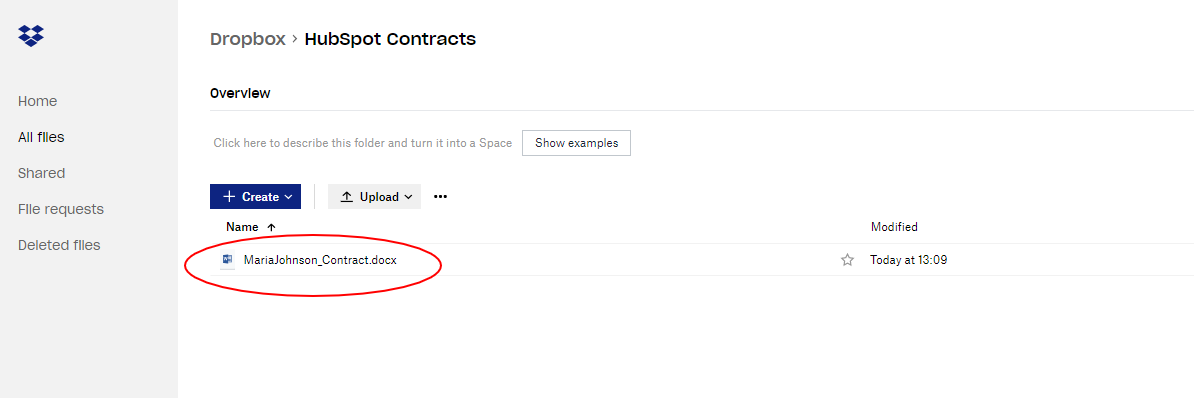This screenshot has height=398, width=1194.
Task: Expand the Create dropdown chevron
Action: pyautogui.click(x=288, y=197)
